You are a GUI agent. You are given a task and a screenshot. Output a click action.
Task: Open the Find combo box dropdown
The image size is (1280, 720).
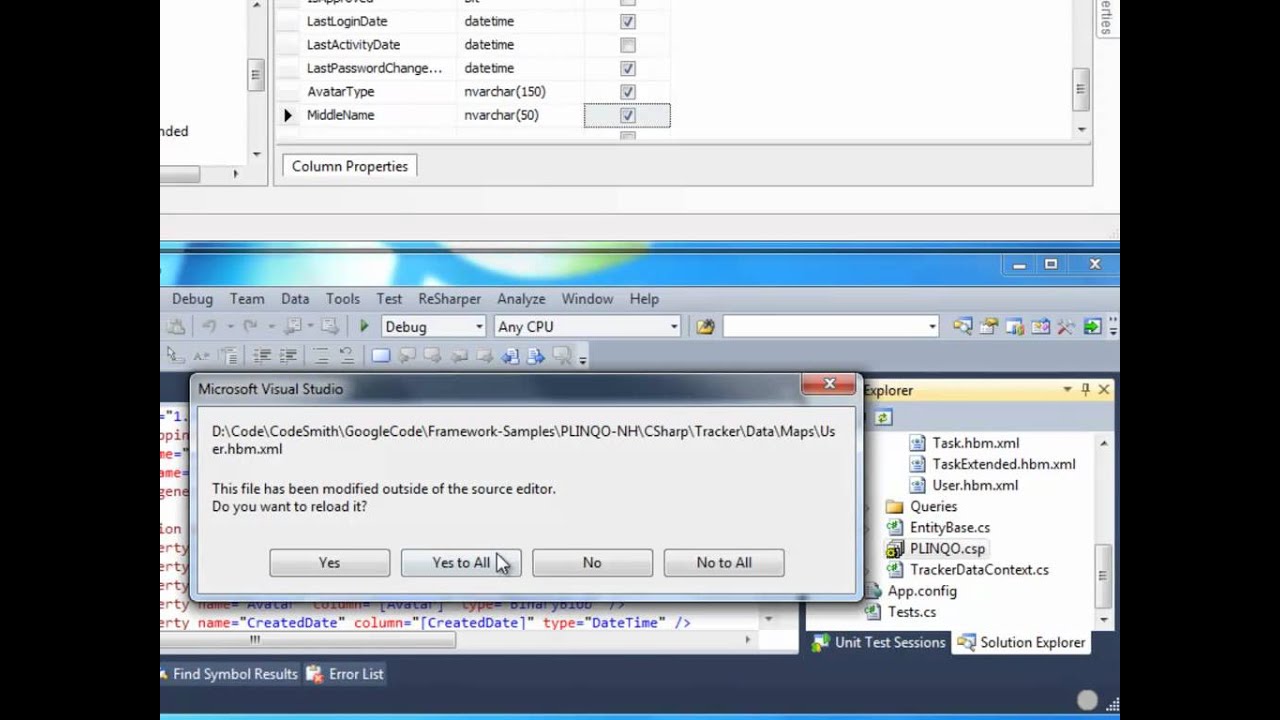tap(932, 326)
